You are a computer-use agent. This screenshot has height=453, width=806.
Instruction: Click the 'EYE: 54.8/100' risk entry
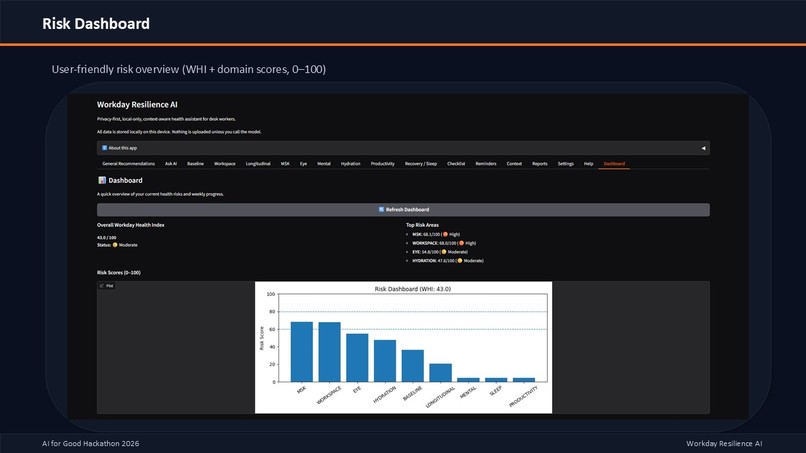(x=440, y=252)
